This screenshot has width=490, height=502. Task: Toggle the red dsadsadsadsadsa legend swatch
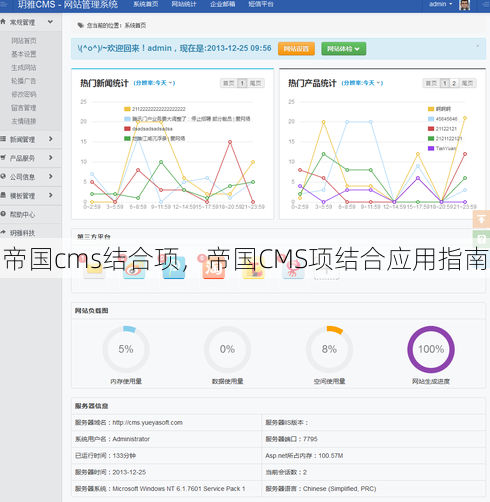(127, 129)
